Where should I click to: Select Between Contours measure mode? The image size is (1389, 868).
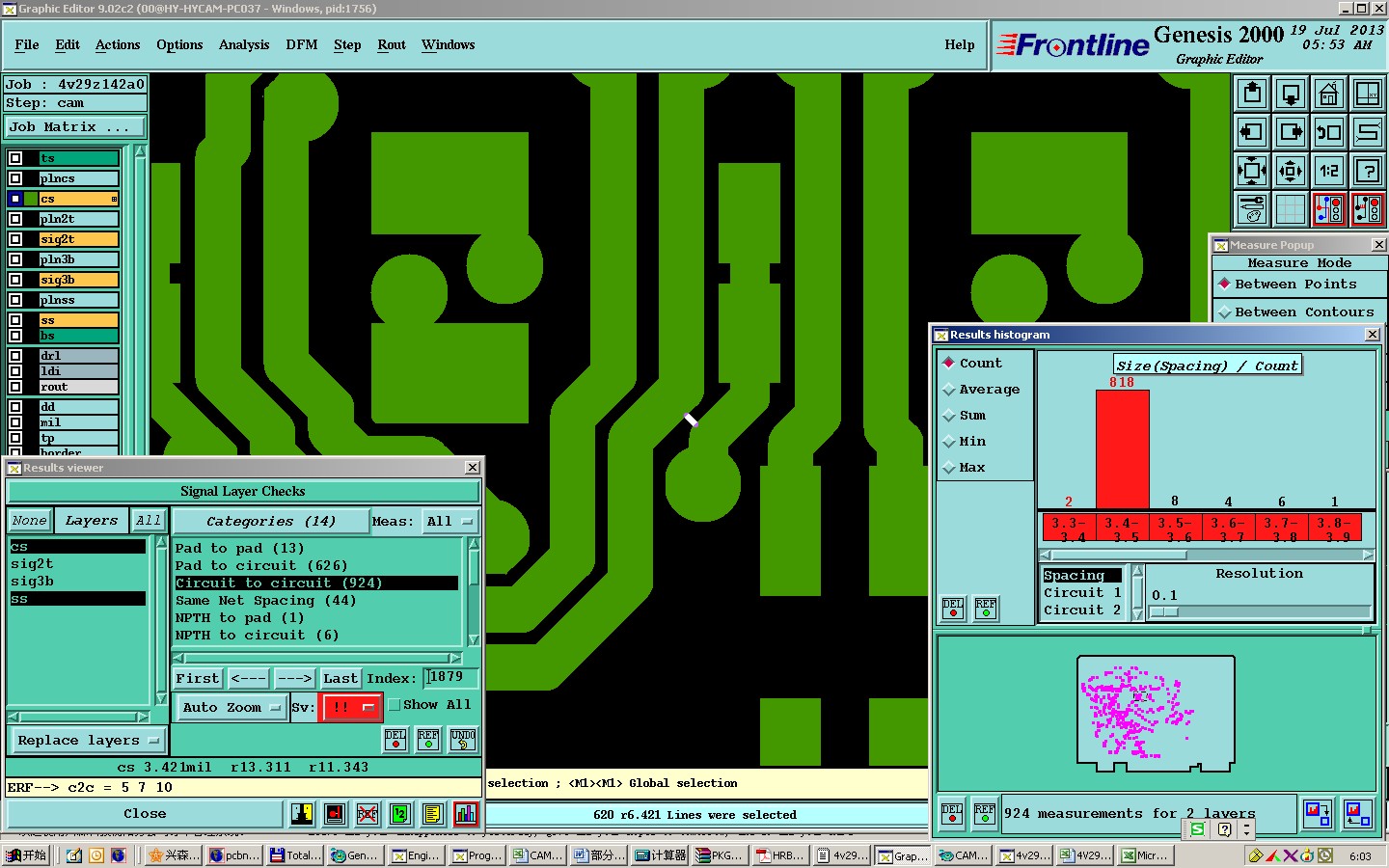pyautogui.click(x=1296, y=312)
